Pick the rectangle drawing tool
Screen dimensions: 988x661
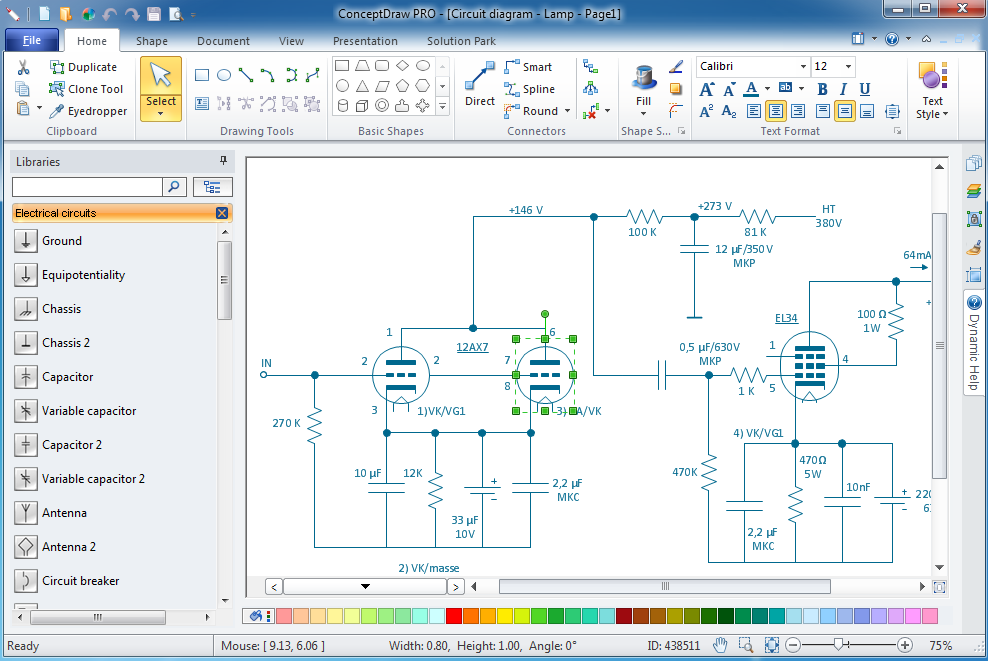(x=202, y=75)
